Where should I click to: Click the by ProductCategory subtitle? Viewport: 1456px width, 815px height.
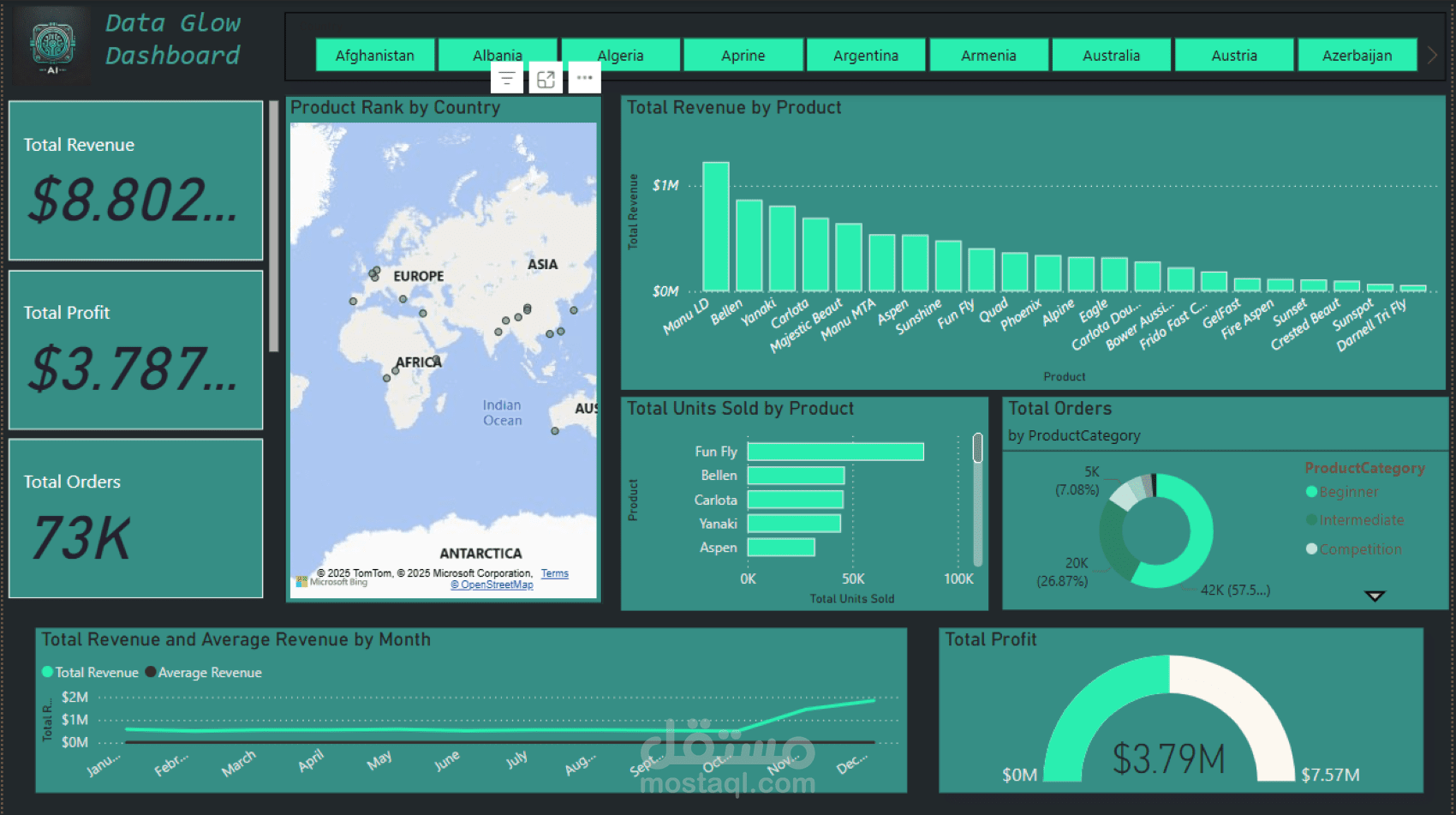point(1074,435)
